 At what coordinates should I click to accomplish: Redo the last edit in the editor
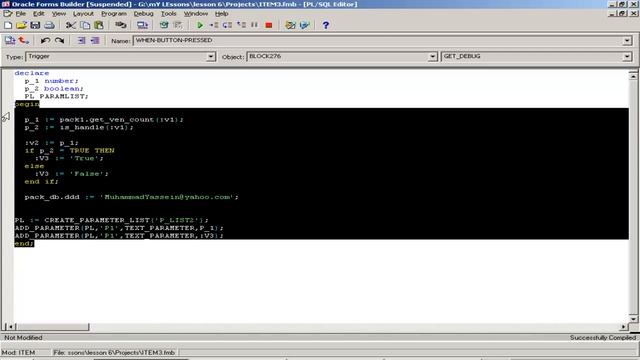(x=60, y=40)
